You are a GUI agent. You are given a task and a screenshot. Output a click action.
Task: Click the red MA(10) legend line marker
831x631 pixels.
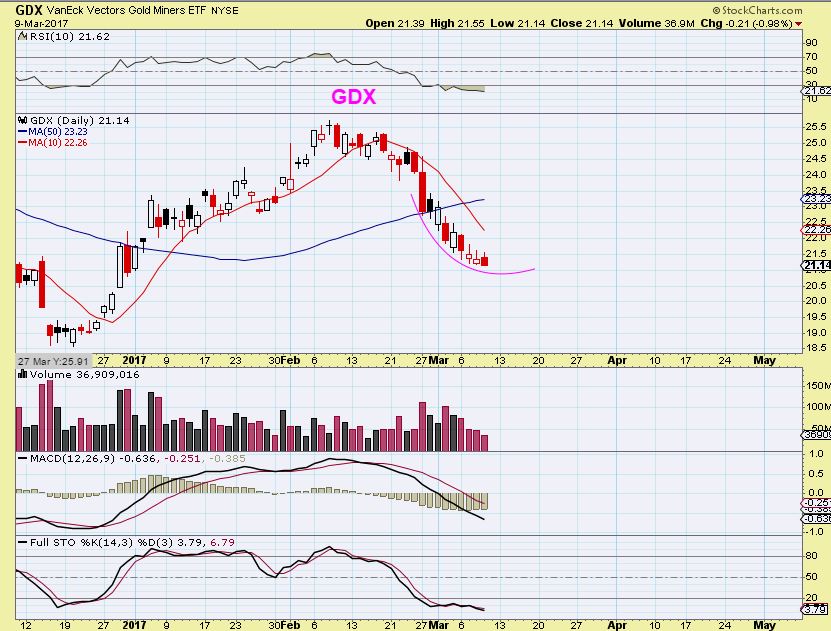(22, 143)
